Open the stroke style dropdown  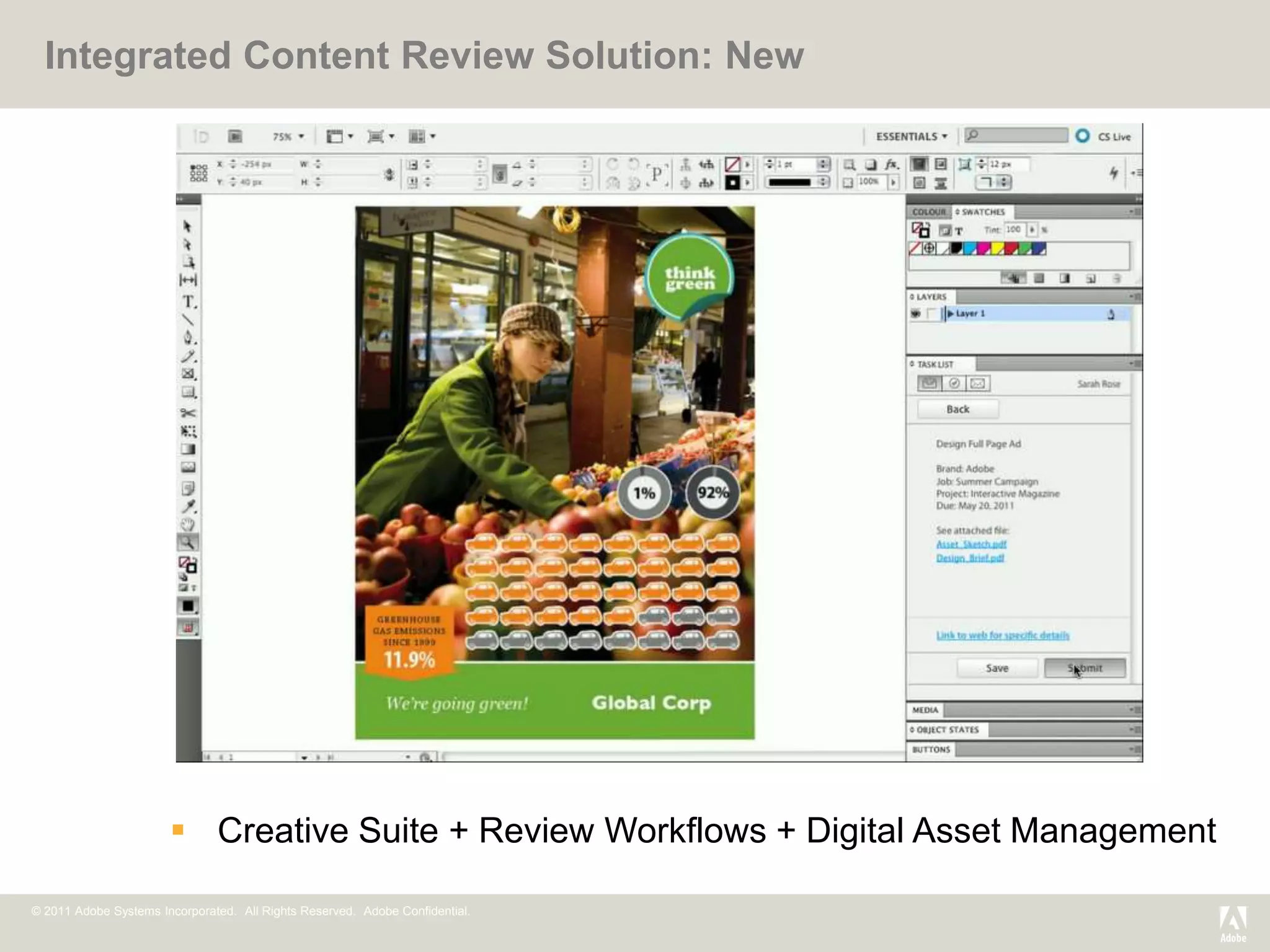pyautogui.click(x=824, y=182)
